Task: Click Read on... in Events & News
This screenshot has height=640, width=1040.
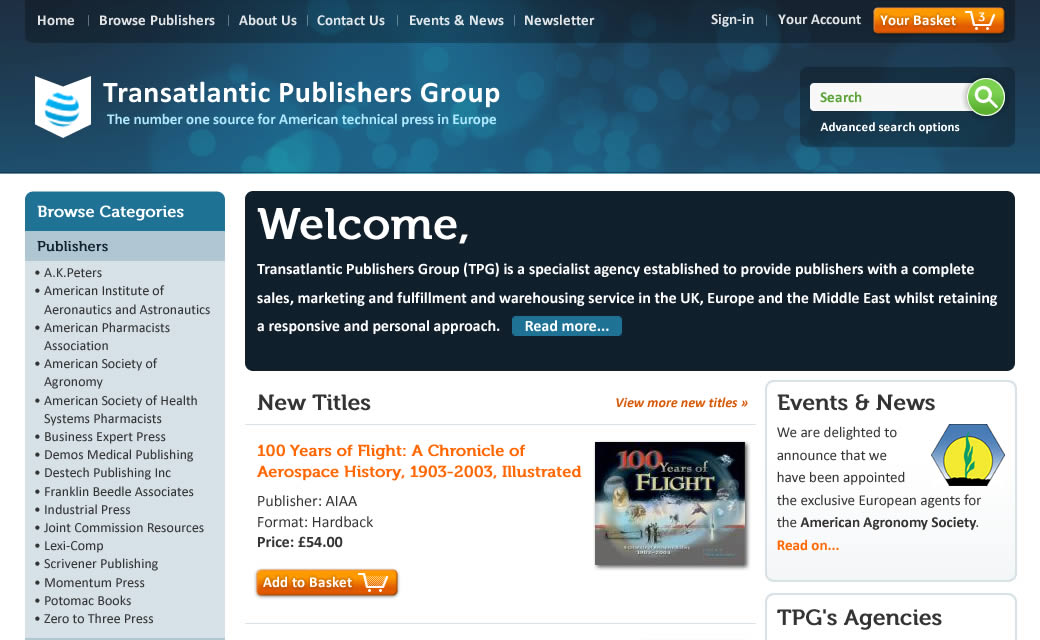Action: [x=808, y=545]
